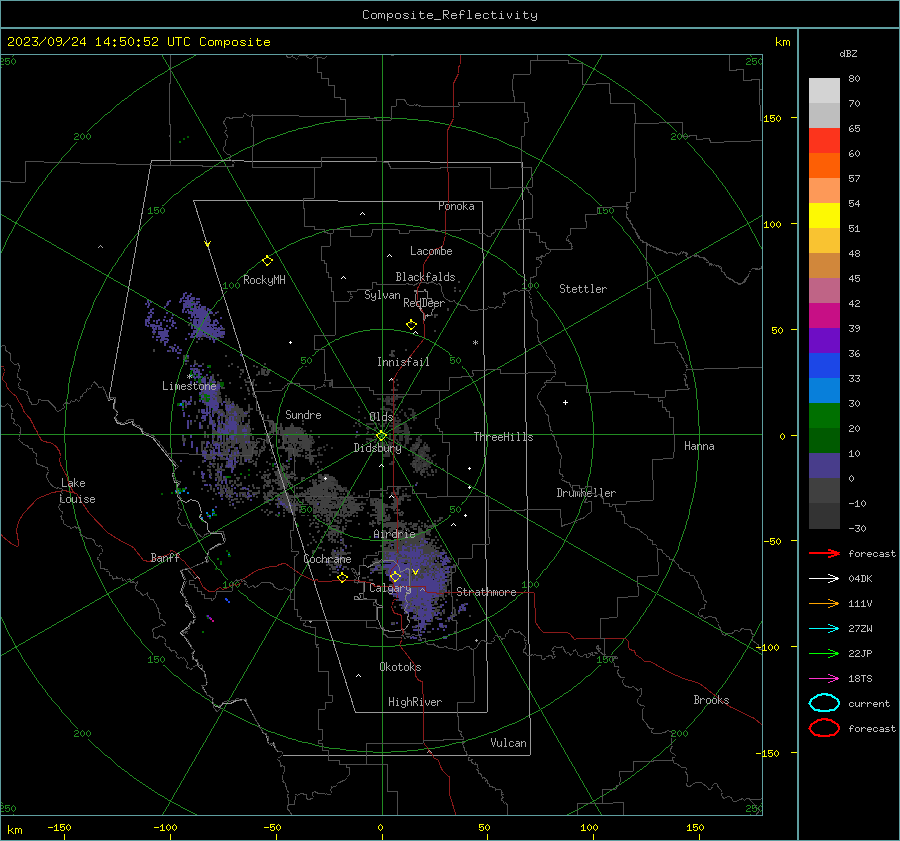Click the white asterisk marker east of Innisfail
The width and height of the screenshot is (900, 841).
pyautogui.click(x=475, y=343)
